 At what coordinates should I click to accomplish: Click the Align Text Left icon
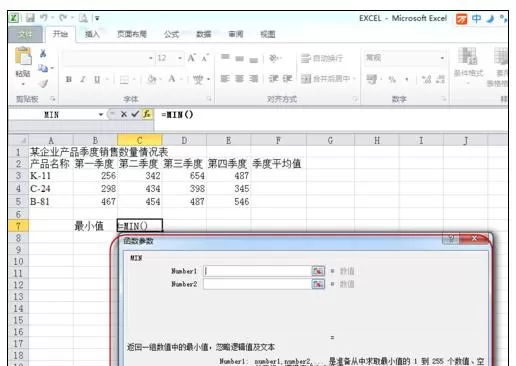click(x=225, y=79)
